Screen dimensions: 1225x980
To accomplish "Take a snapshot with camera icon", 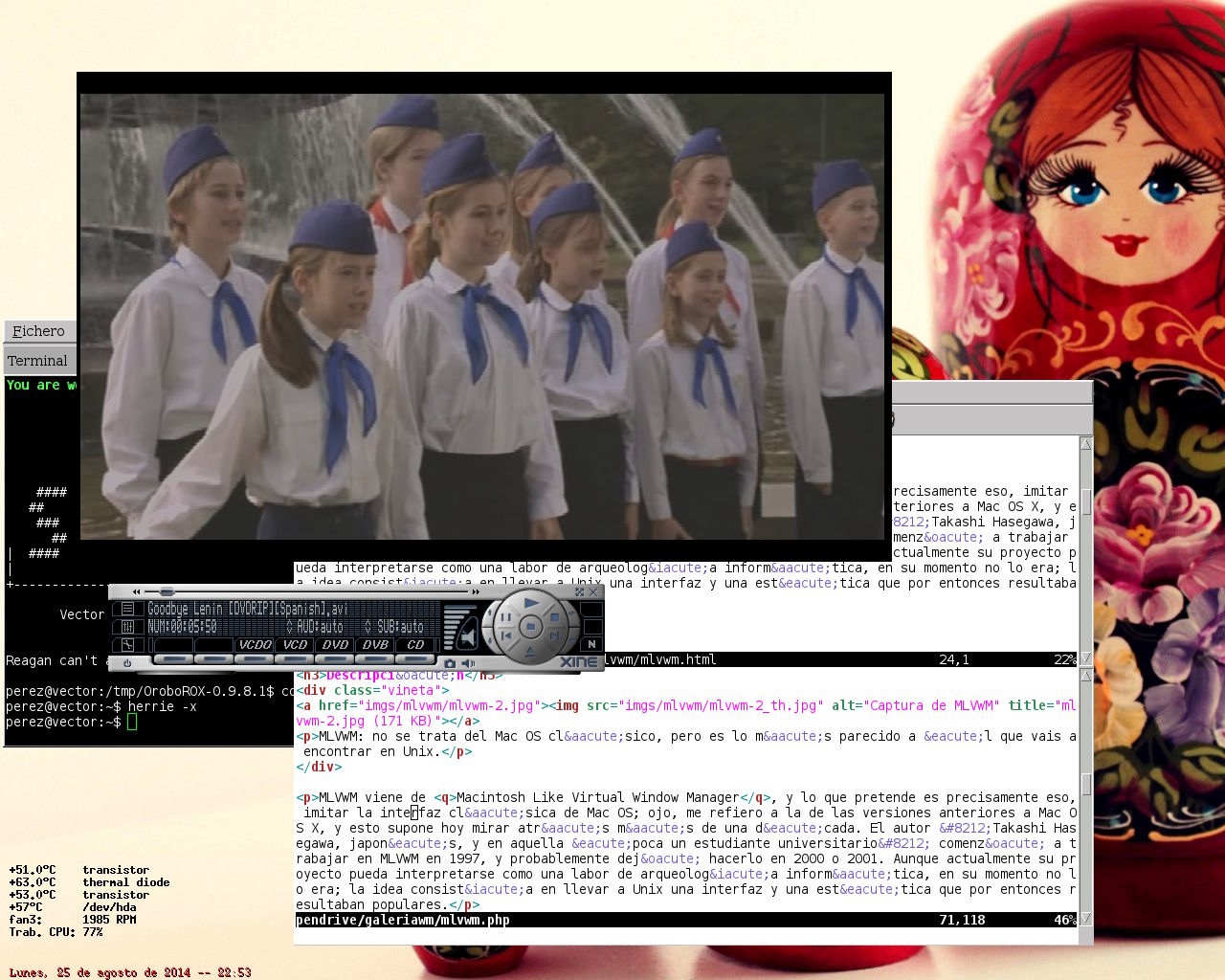I will 450,663.
